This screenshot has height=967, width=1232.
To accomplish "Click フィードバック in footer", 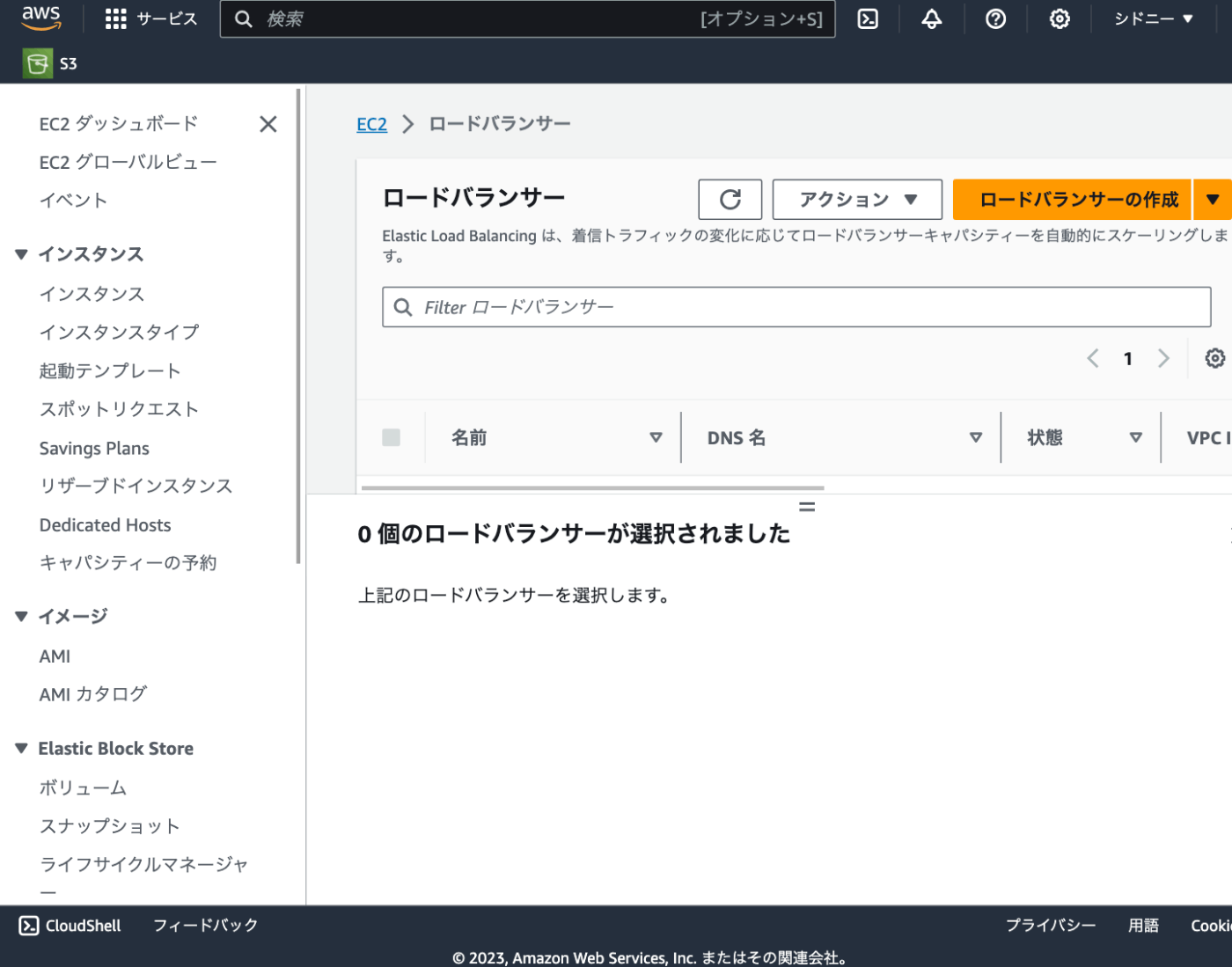I will tap(205, 926).
